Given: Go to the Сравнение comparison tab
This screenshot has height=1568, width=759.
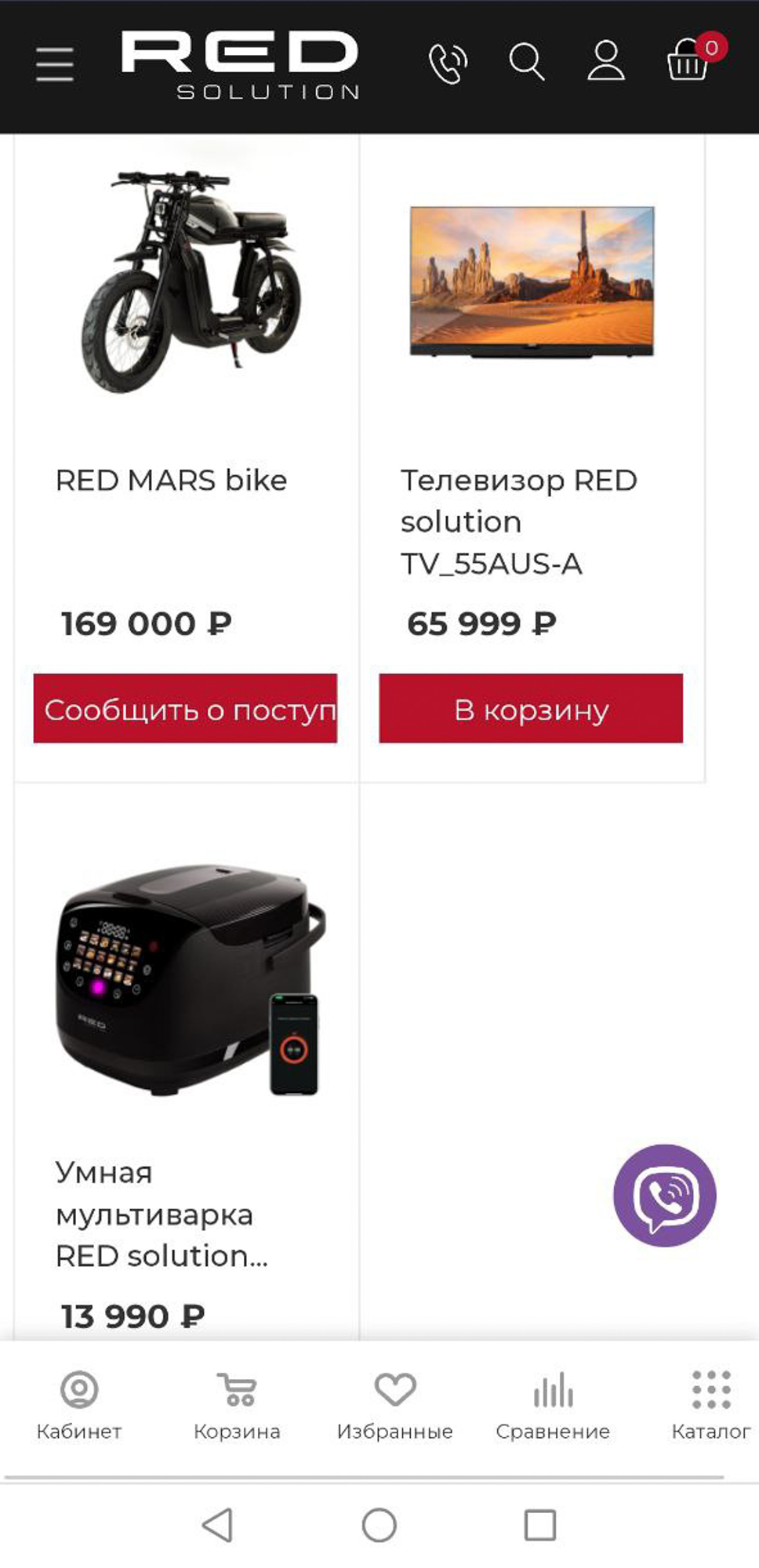Looking at the screenshot, I should point(553,1406).
